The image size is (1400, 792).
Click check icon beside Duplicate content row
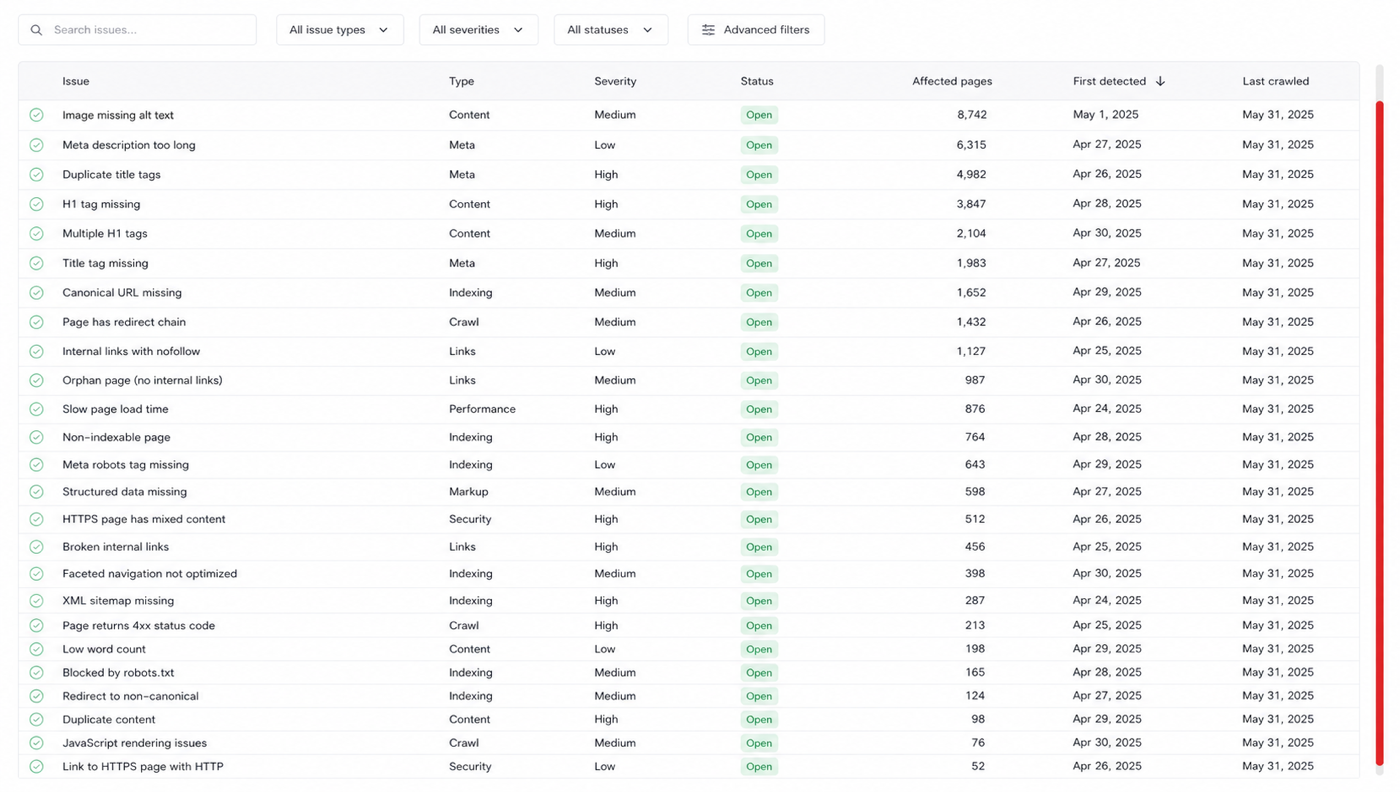click(37, 720)
